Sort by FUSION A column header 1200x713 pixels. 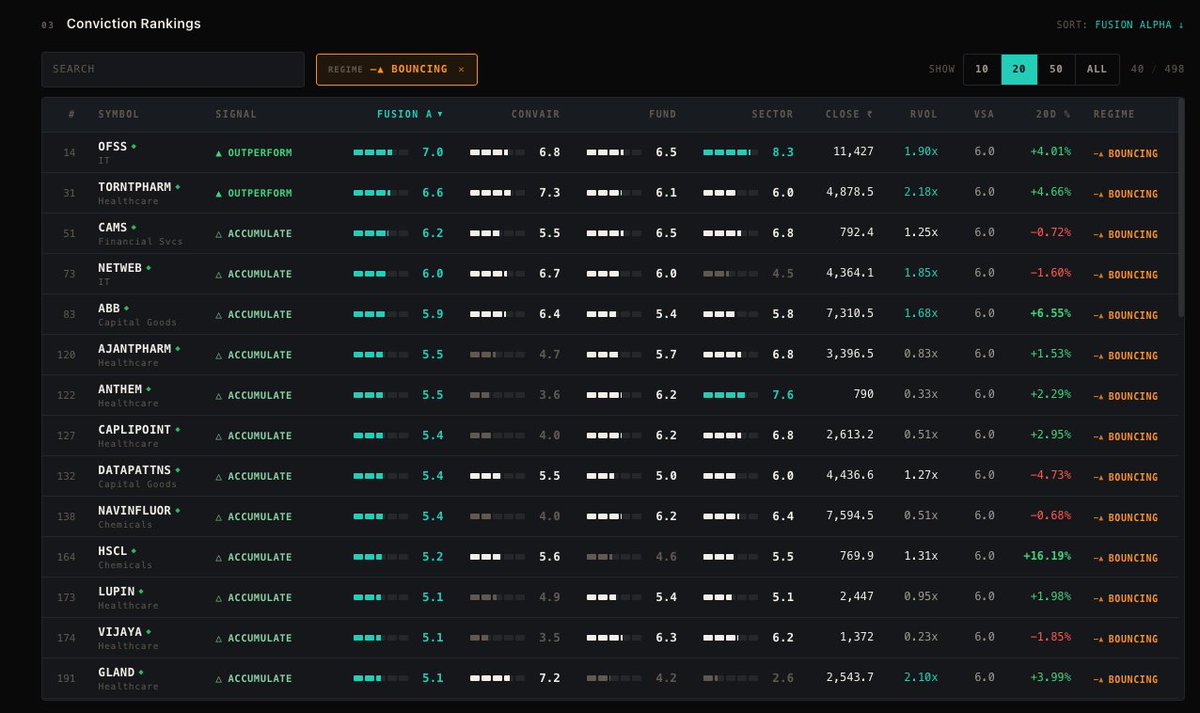pos(409,114)
